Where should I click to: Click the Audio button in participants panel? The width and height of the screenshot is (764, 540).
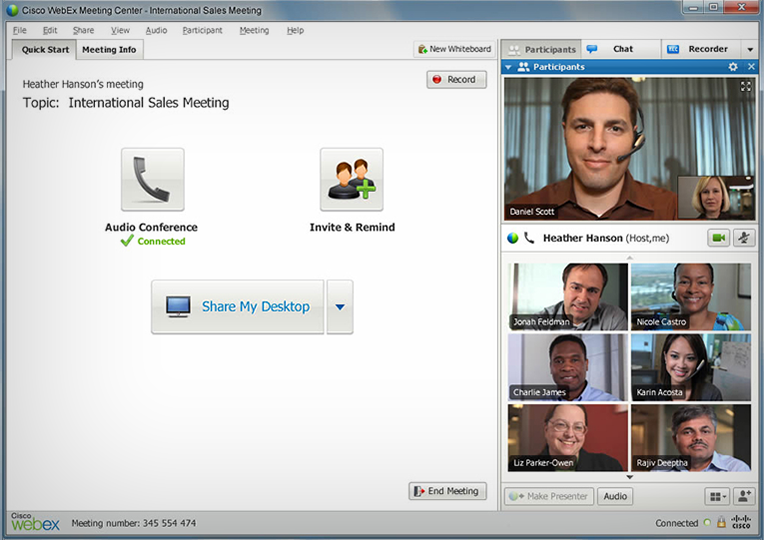click(x=615, y=497)
